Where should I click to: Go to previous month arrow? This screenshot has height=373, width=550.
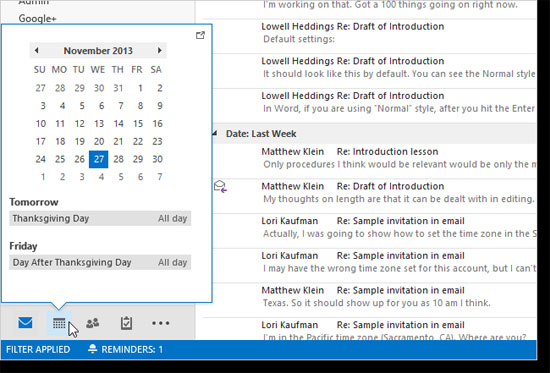click(x=36, y=50)
